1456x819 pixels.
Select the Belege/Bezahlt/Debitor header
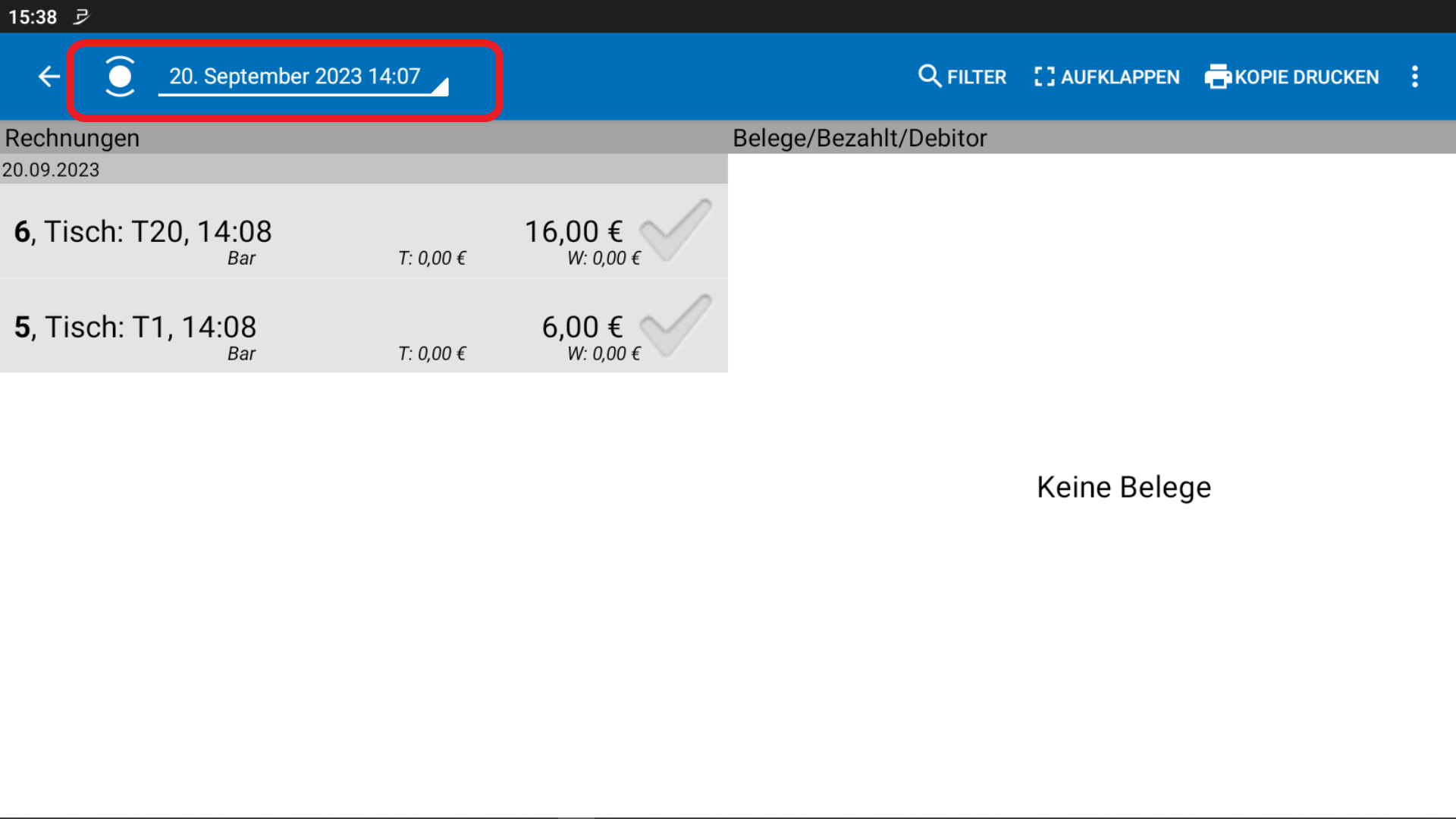[860, 138]
